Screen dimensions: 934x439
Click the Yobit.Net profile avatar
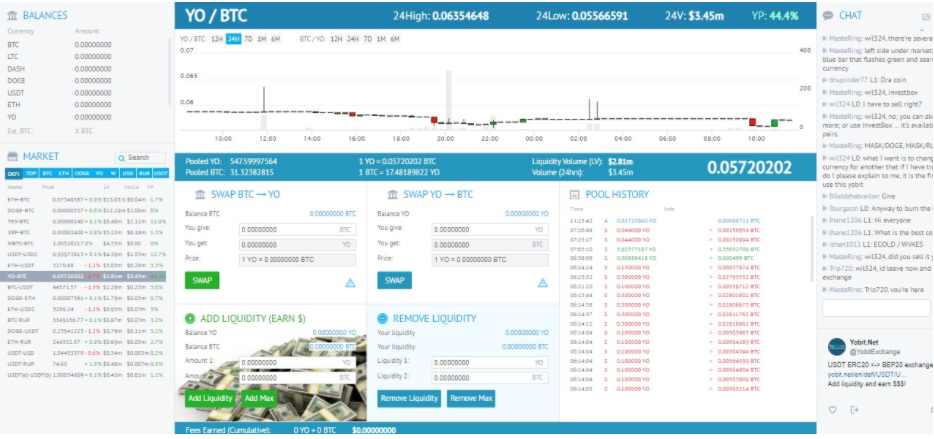[x=837, y=347]
